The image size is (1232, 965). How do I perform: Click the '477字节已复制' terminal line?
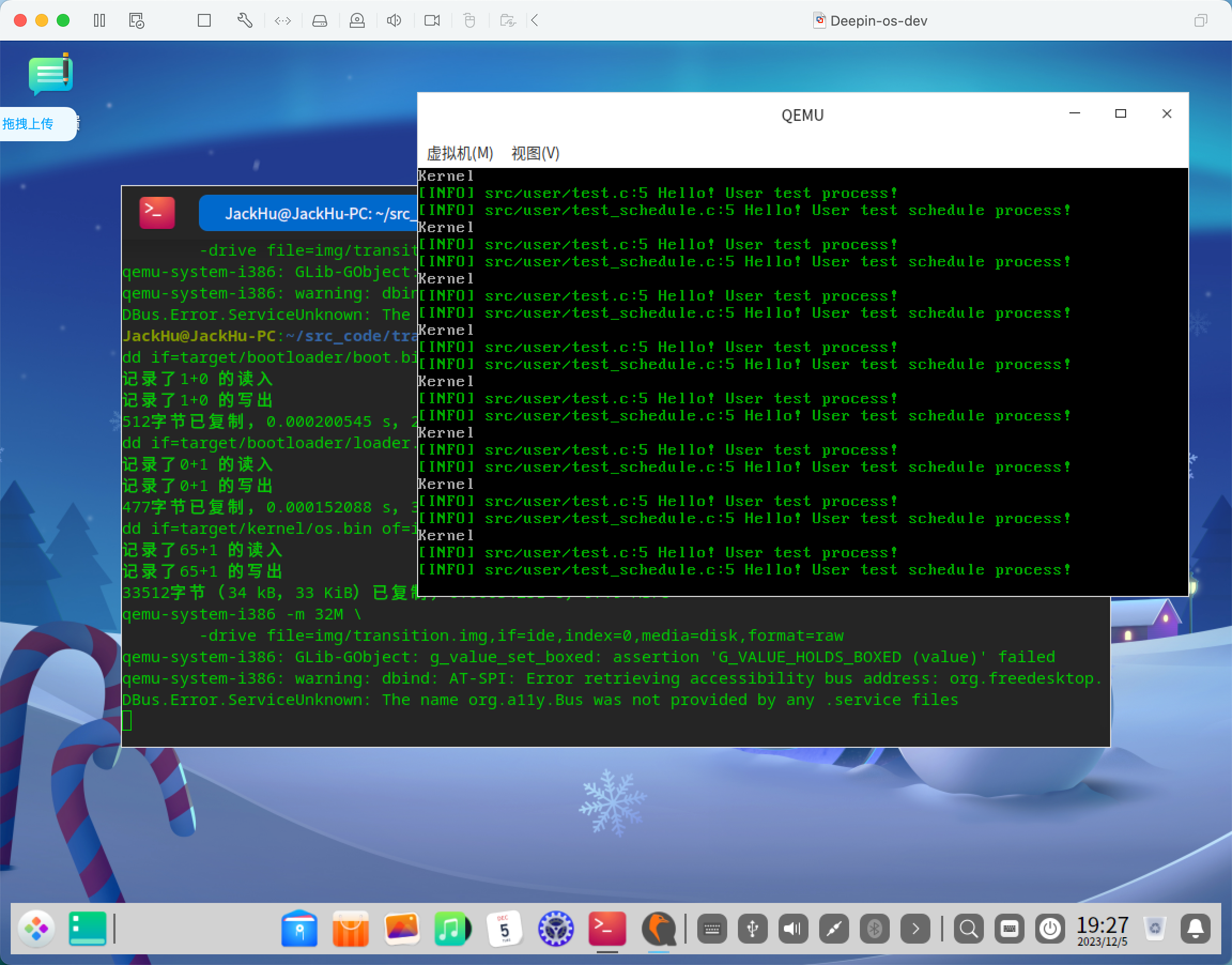270,507
